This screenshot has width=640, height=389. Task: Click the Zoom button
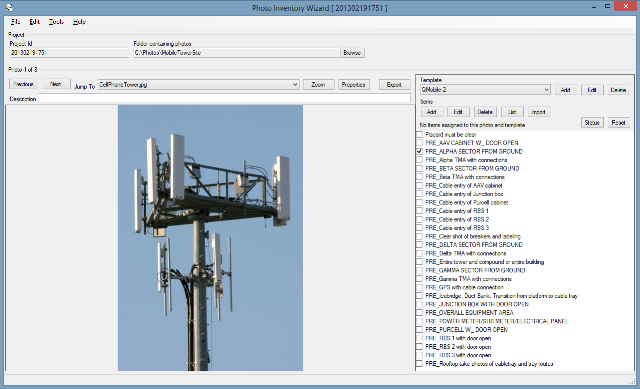click(x=318, y=84)
